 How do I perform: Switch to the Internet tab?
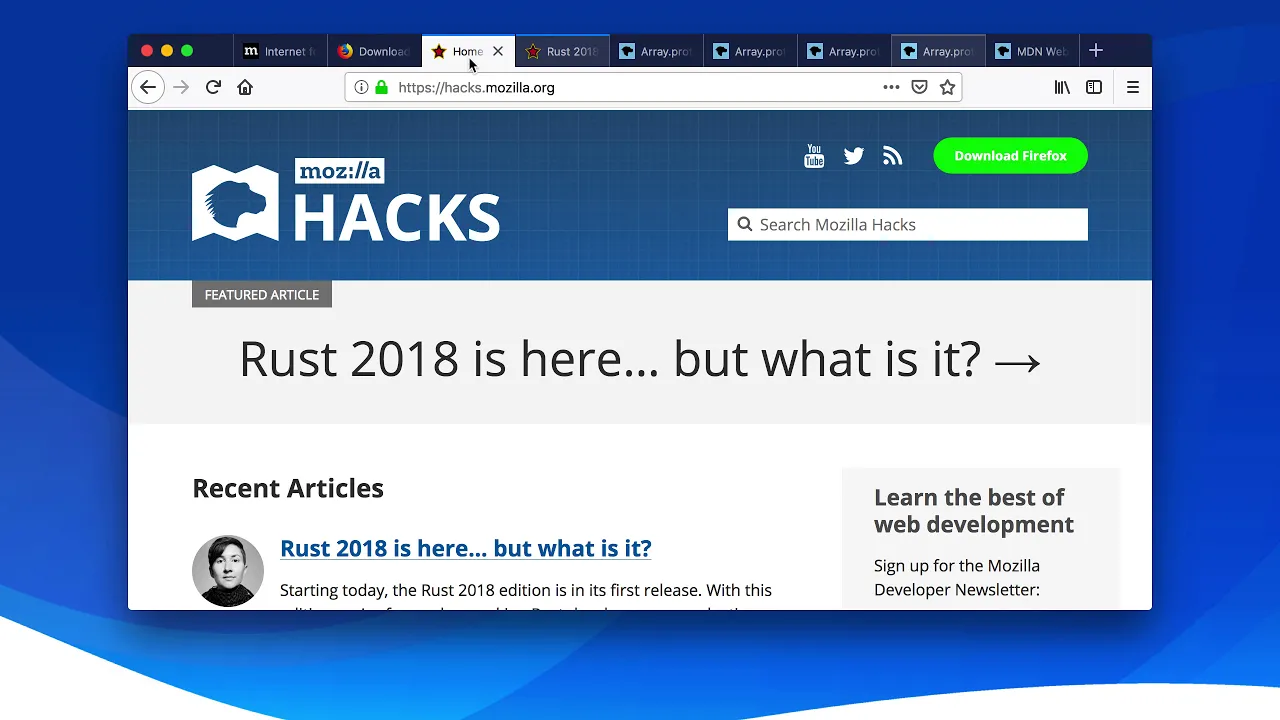[x=280, y=51]
